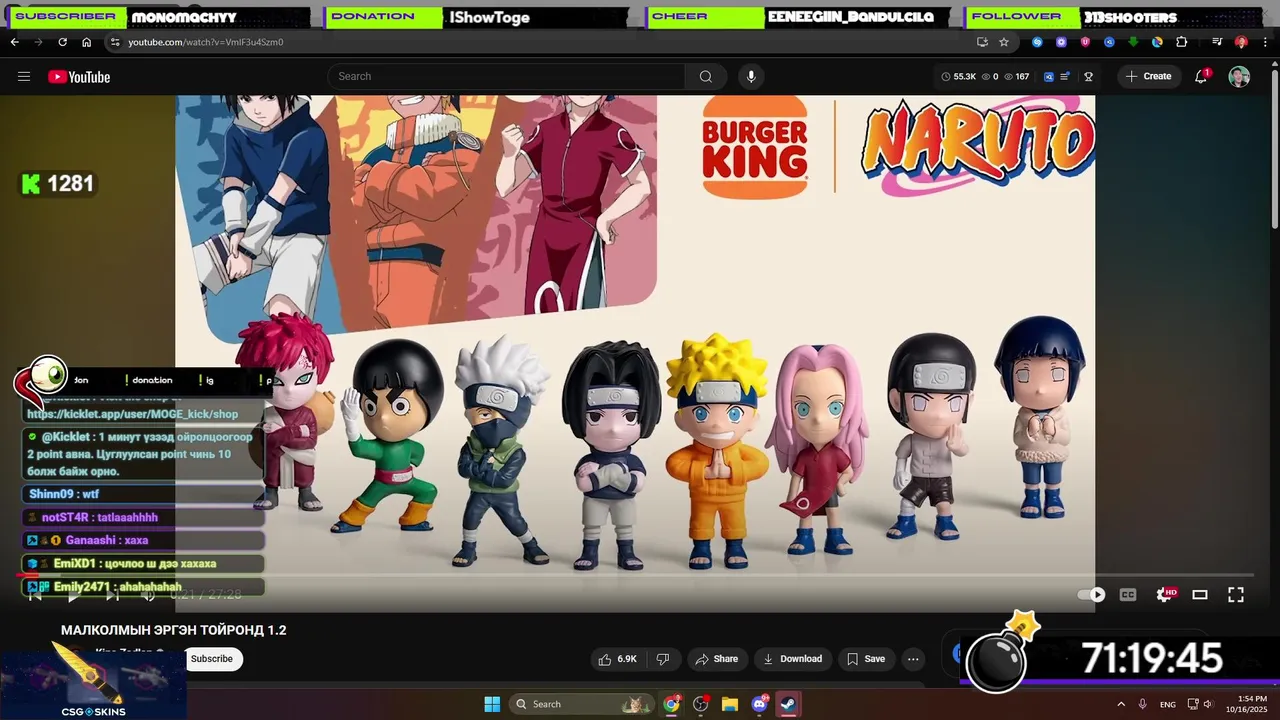Click the Windows taskbar Search box

pyautogui.click(x=581, y=704)
